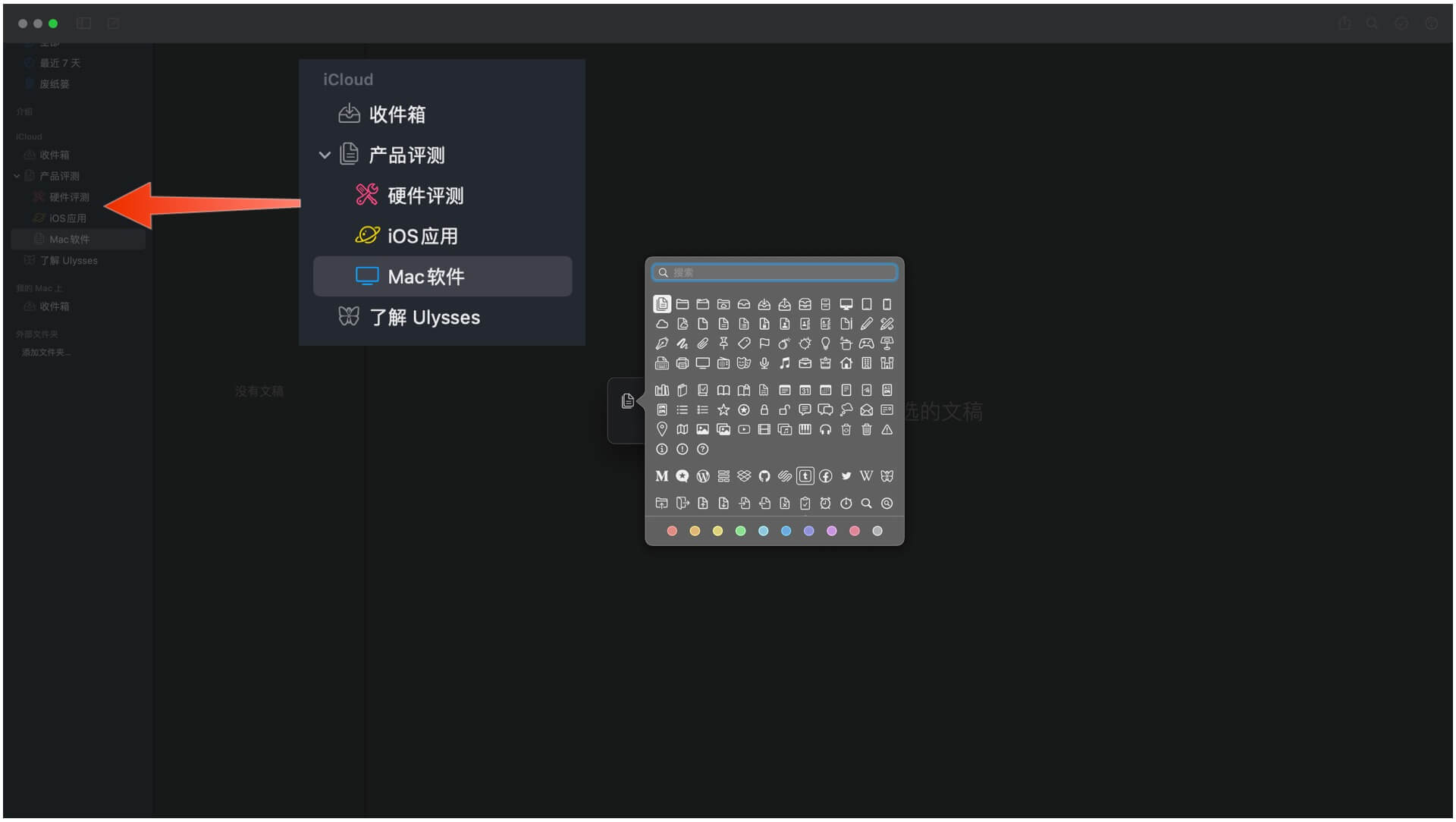This screenshot has height=822, width=1456.
Task: Pick the bomb icon
Action: pos(784,344)
